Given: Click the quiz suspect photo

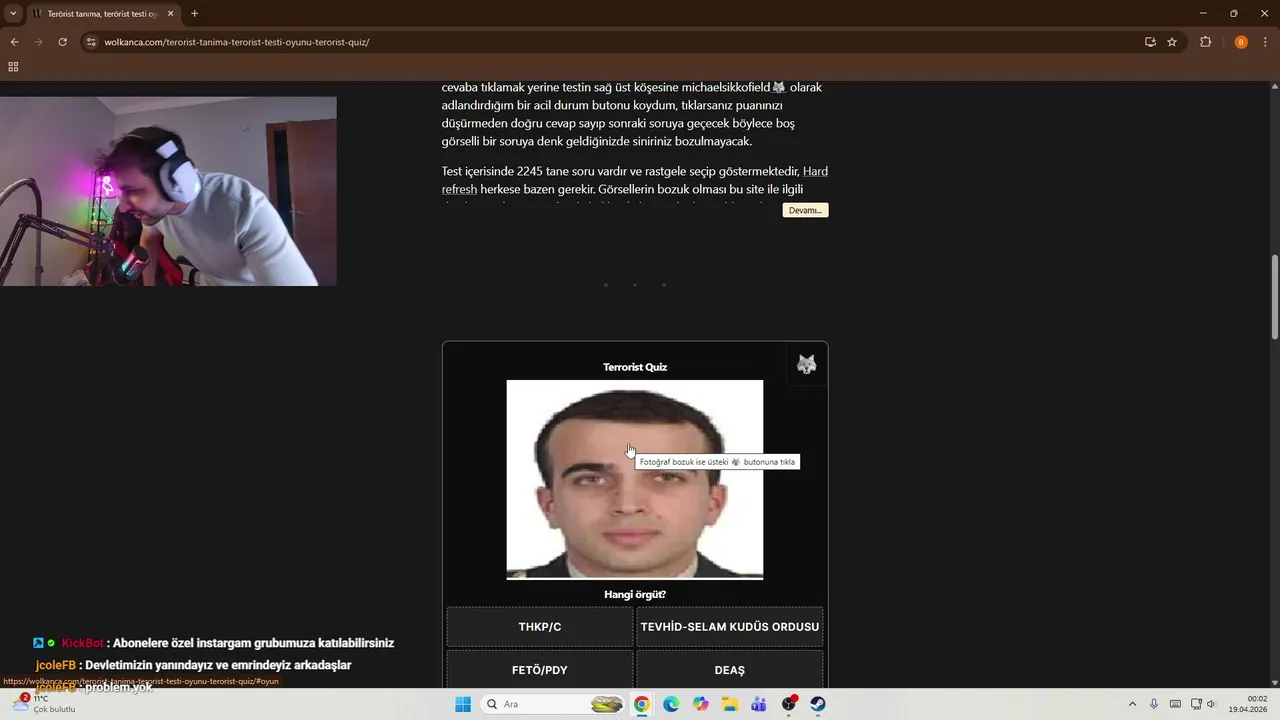Looking at the screenshot, I should (635, 479).
